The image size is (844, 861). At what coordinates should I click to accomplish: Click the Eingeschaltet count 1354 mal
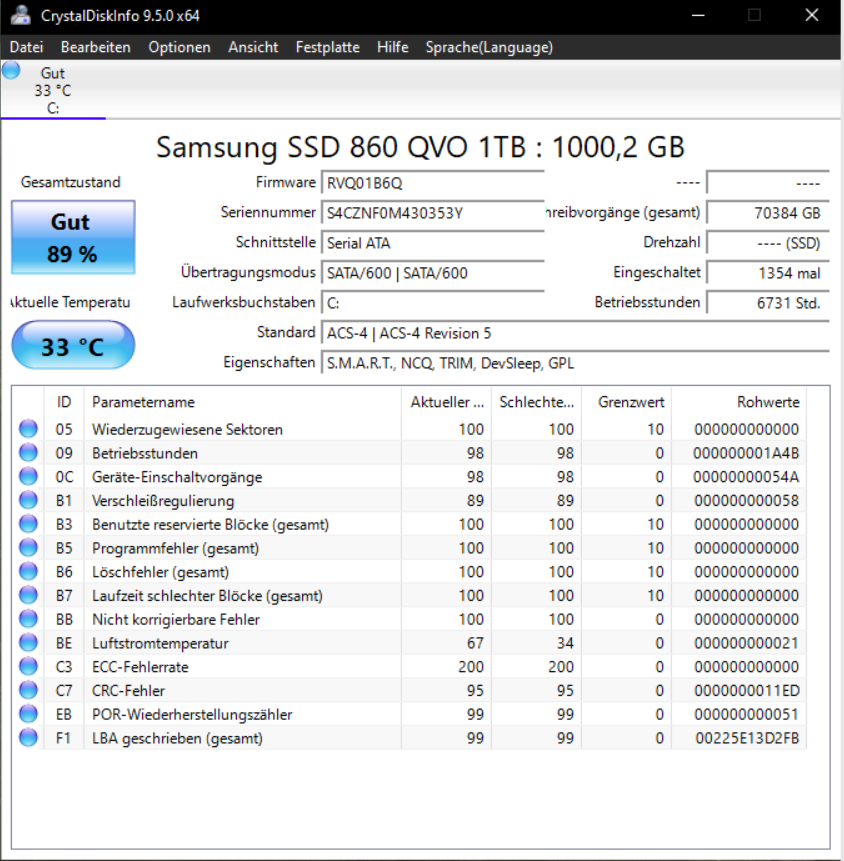[x=768, y=273]
